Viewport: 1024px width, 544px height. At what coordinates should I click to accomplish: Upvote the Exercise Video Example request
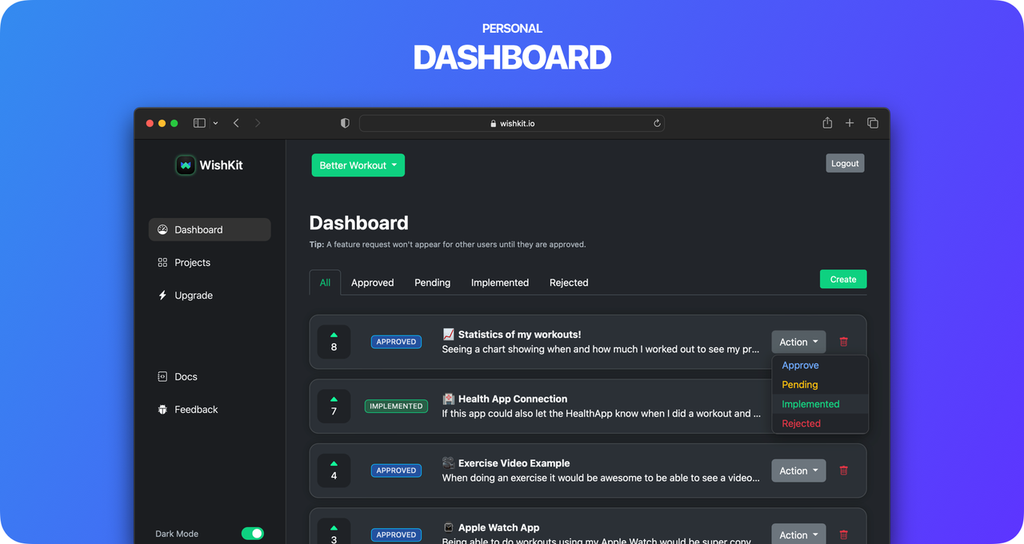point(334,470)
